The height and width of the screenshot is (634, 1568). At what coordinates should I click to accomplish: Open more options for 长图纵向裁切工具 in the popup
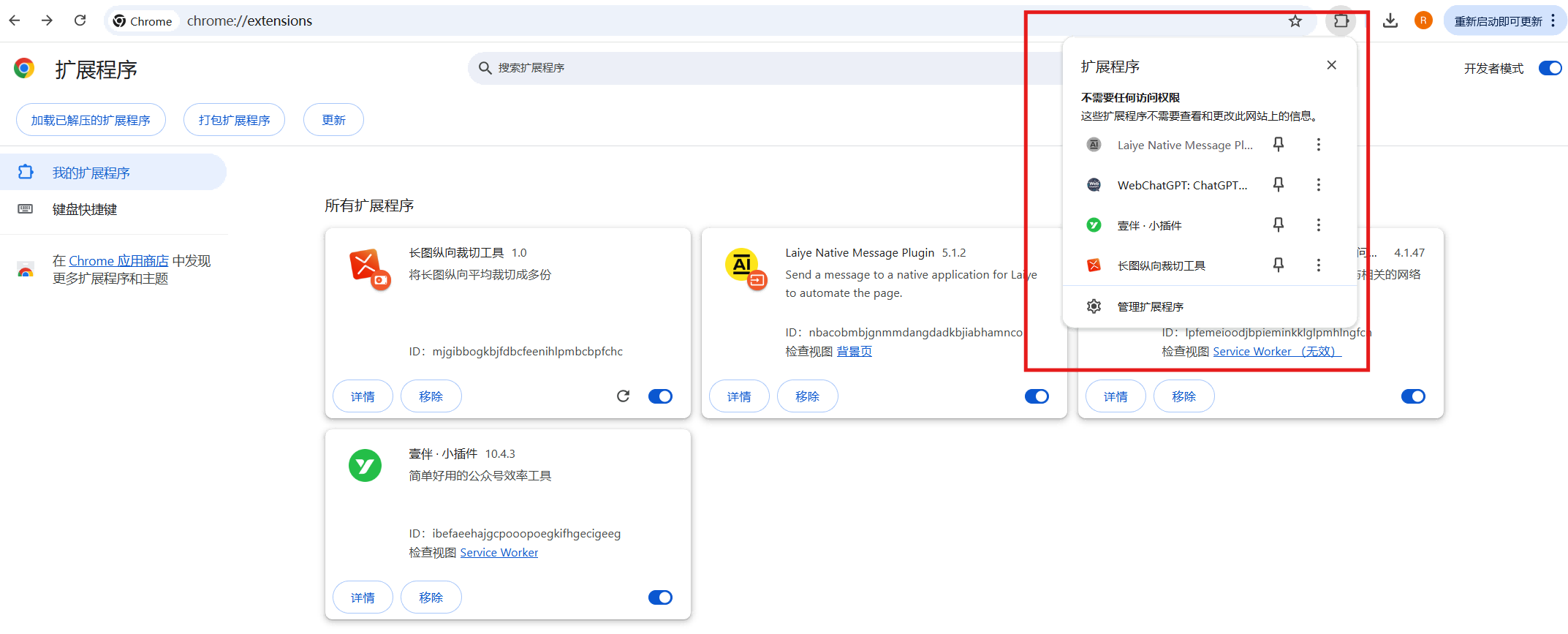click(1319, 265)
